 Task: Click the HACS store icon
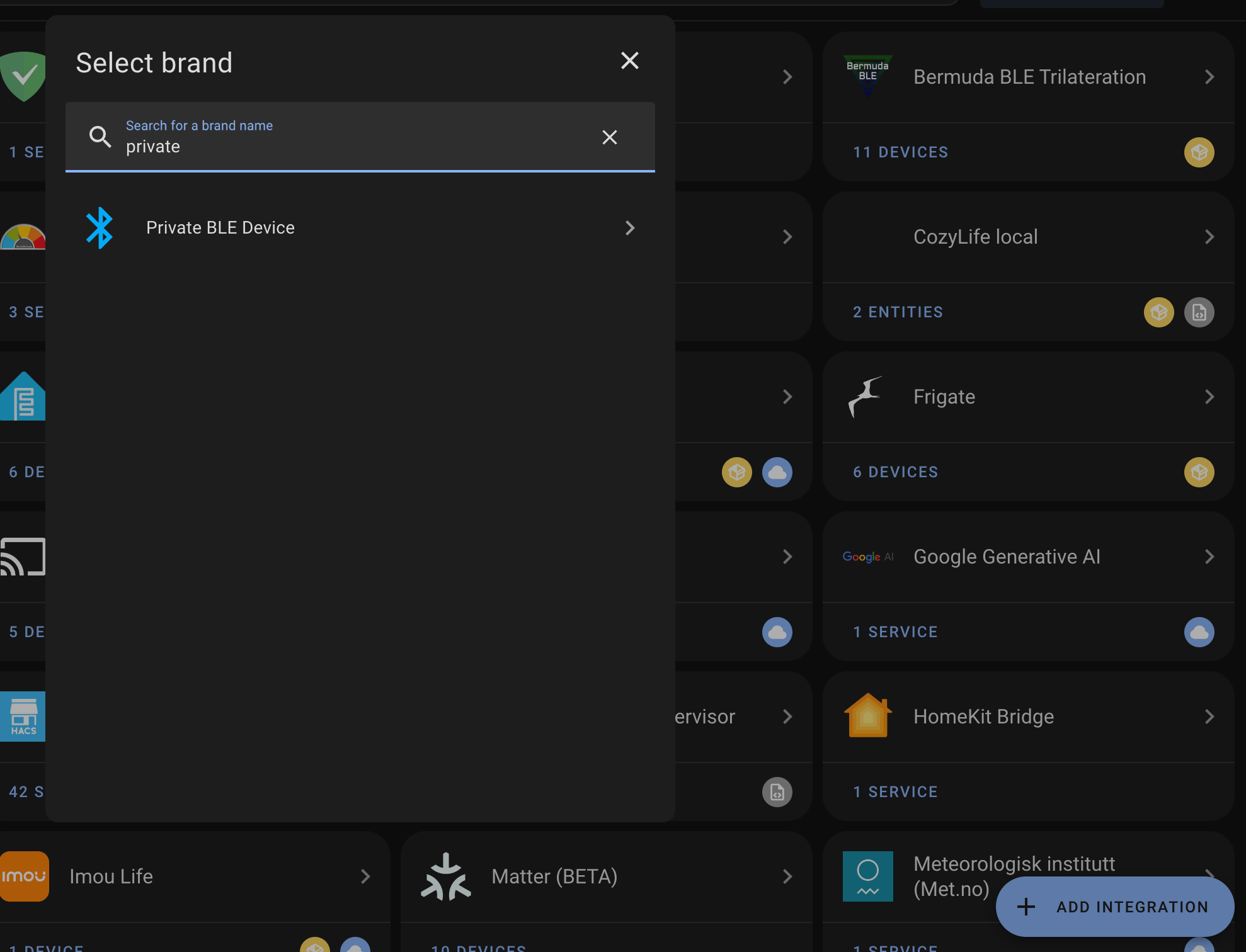23,717
